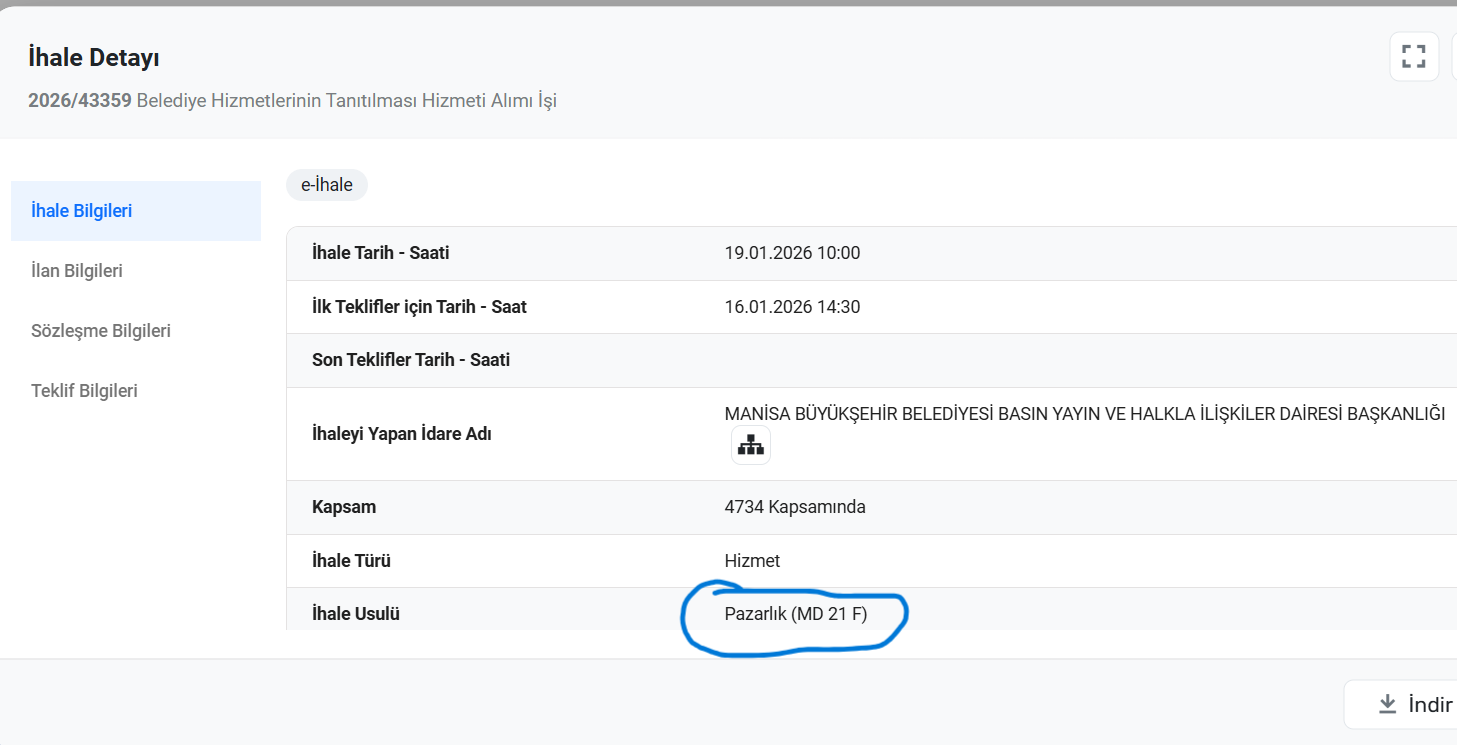1457x745 pixels.
Task: Click the İhale Türü label
Action: coord(351,561)
